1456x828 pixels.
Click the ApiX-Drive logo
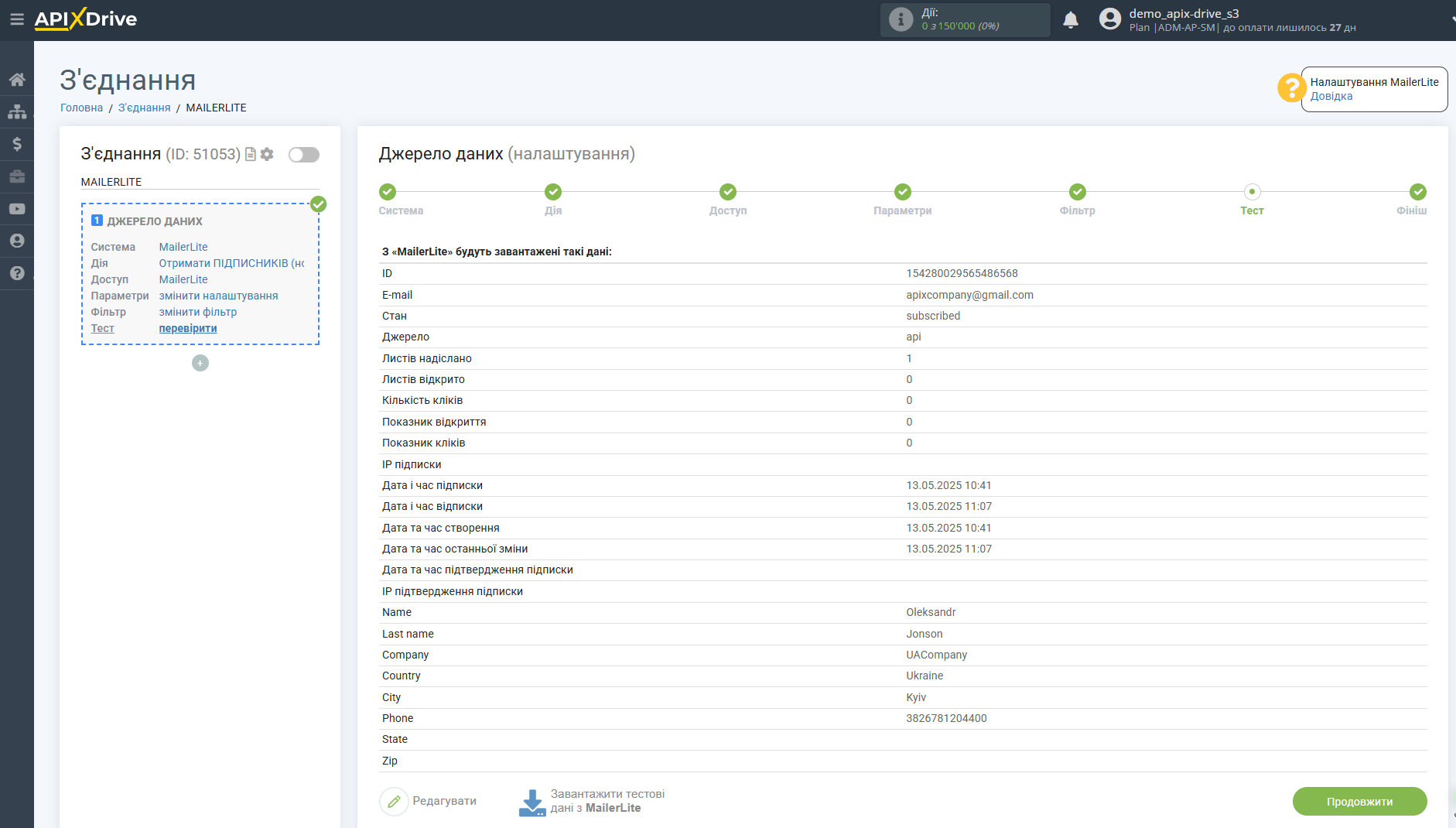click(x=86, y=19)
